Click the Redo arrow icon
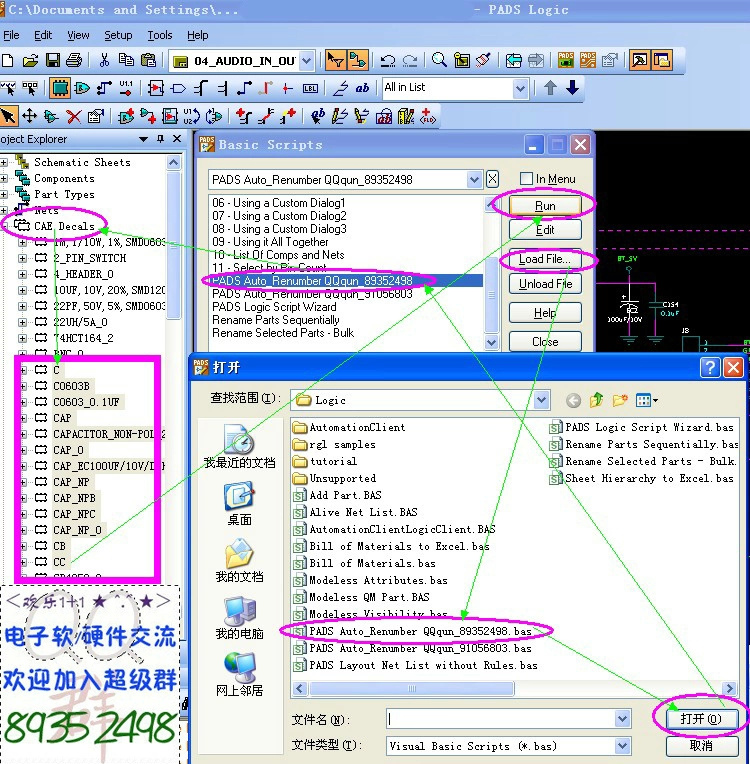Screen dimensions: 750x764 point(410,60)
